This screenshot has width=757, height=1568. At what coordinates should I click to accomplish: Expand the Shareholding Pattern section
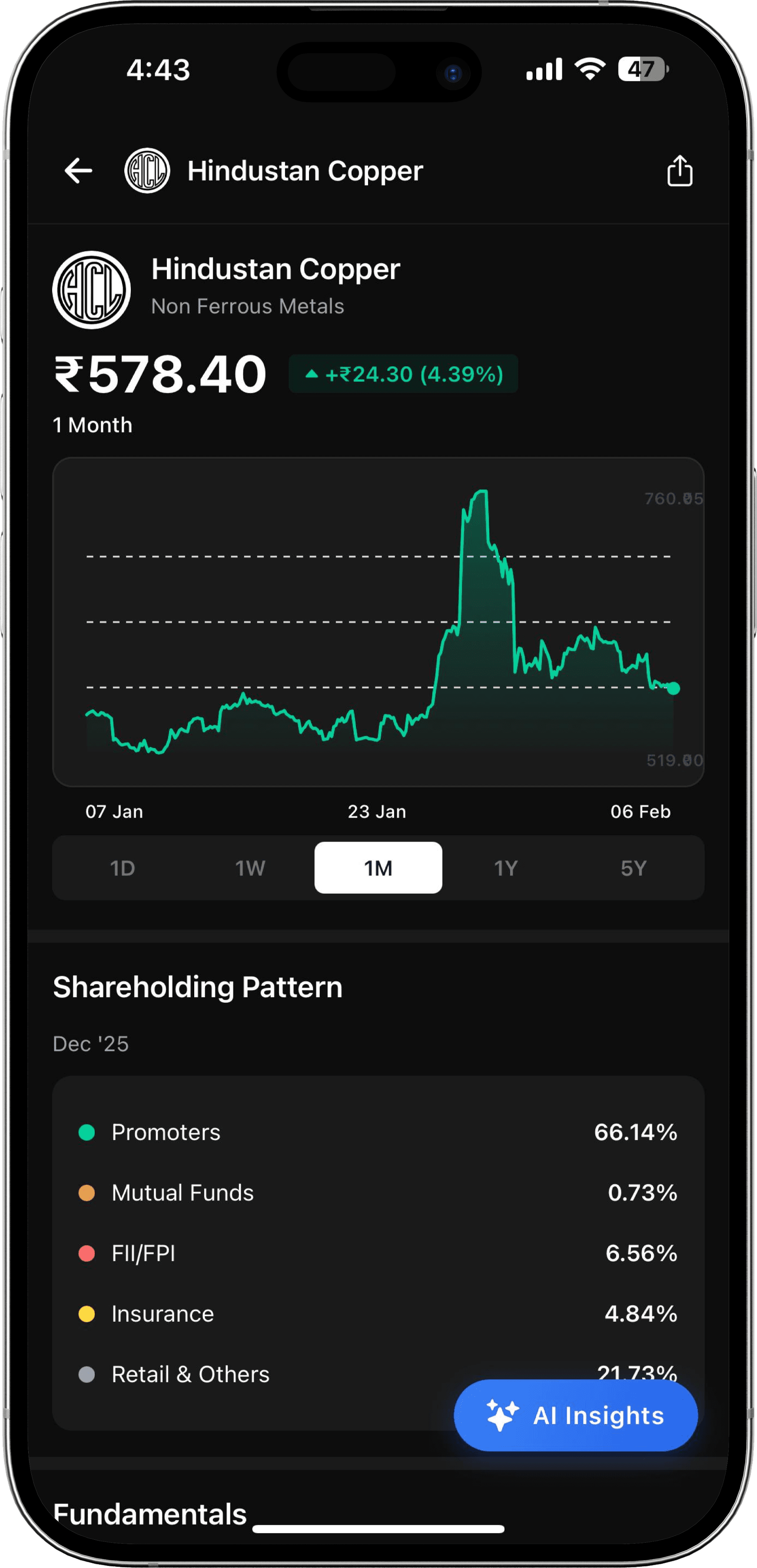197,986
